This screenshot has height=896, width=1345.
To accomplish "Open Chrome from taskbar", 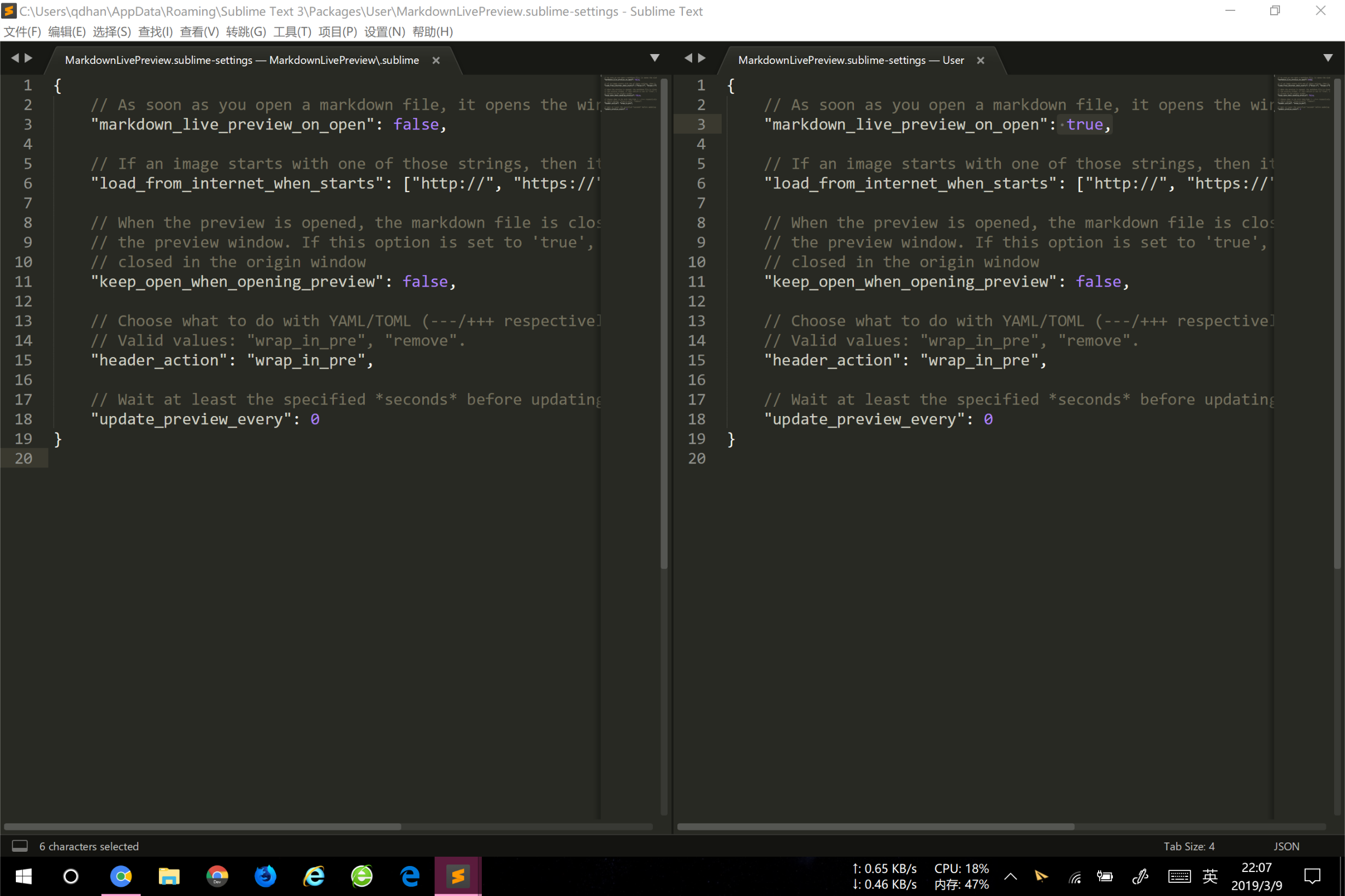I will point(121,876).
